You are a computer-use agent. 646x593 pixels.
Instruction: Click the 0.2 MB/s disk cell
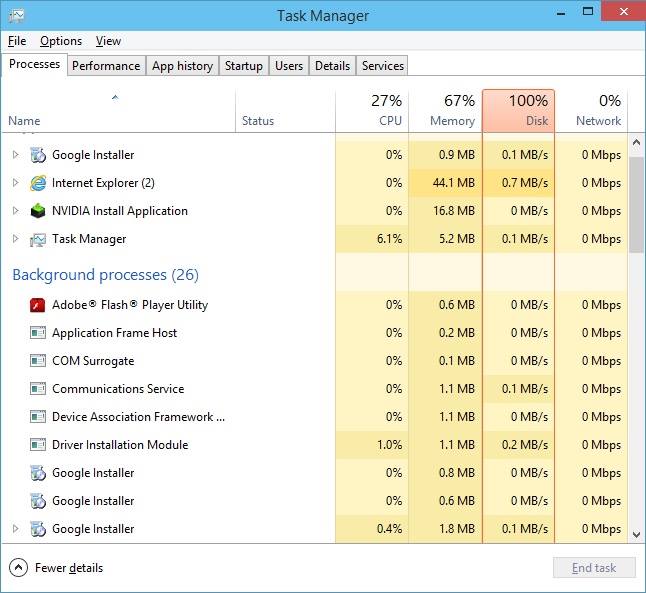click(518, 445)
